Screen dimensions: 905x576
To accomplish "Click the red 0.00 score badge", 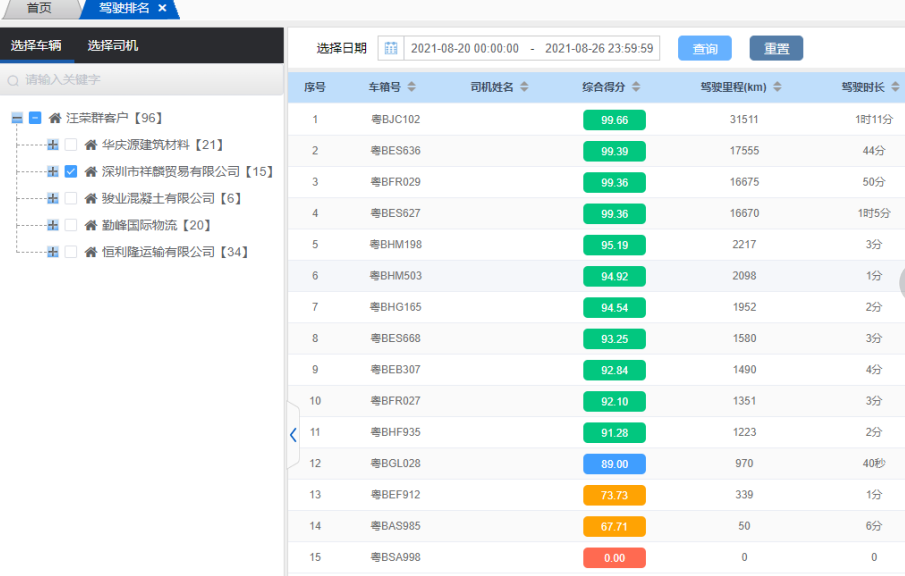I will (x=614, y=557).
